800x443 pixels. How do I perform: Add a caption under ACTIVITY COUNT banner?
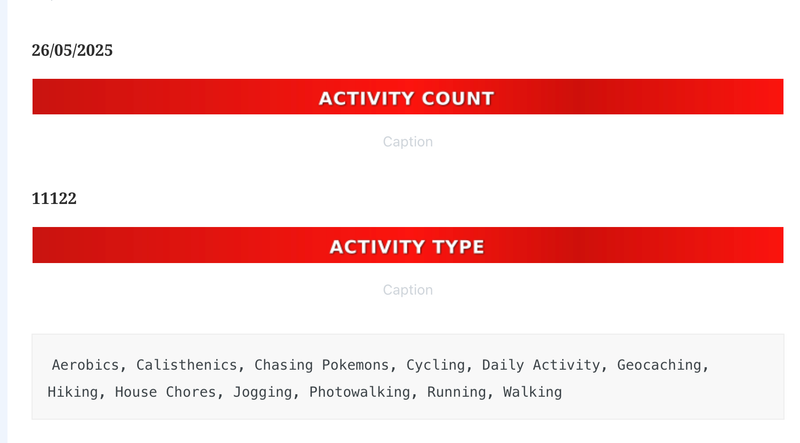(408, 142)
